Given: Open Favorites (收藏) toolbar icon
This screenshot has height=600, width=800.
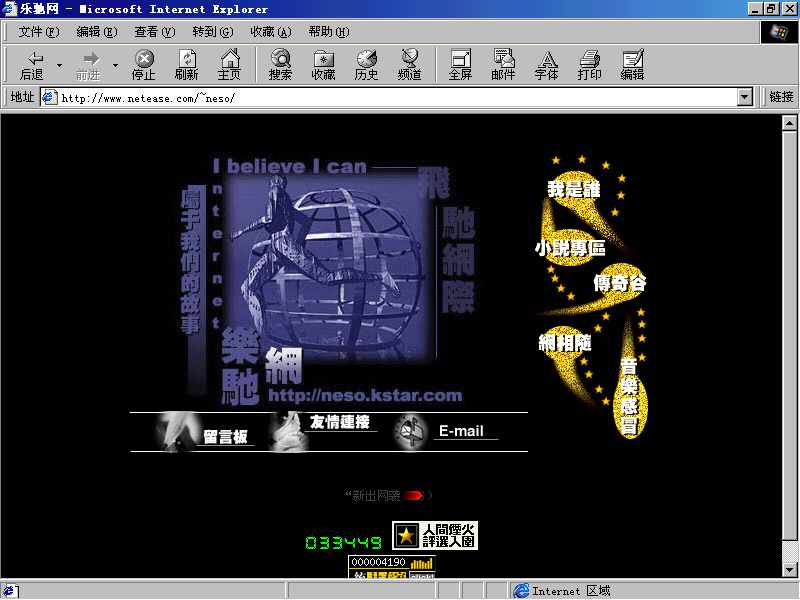Looking at the screenshot, I should (323, 65).
